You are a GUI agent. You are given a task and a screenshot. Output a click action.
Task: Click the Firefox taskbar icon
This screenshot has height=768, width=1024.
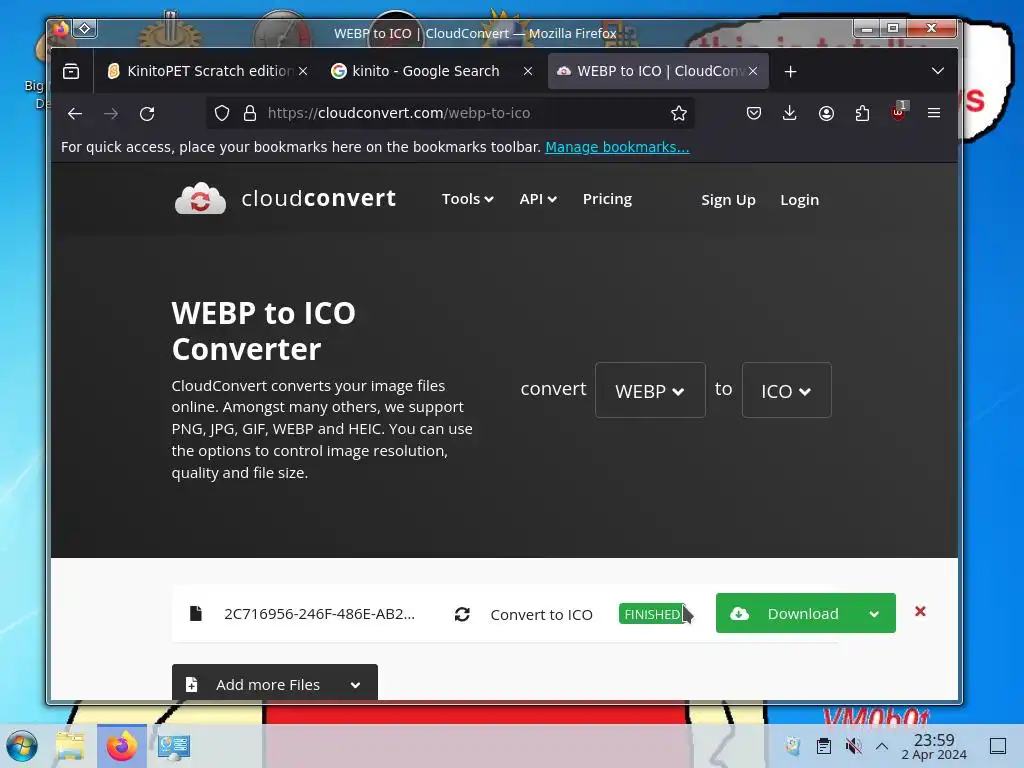(121, 746)
